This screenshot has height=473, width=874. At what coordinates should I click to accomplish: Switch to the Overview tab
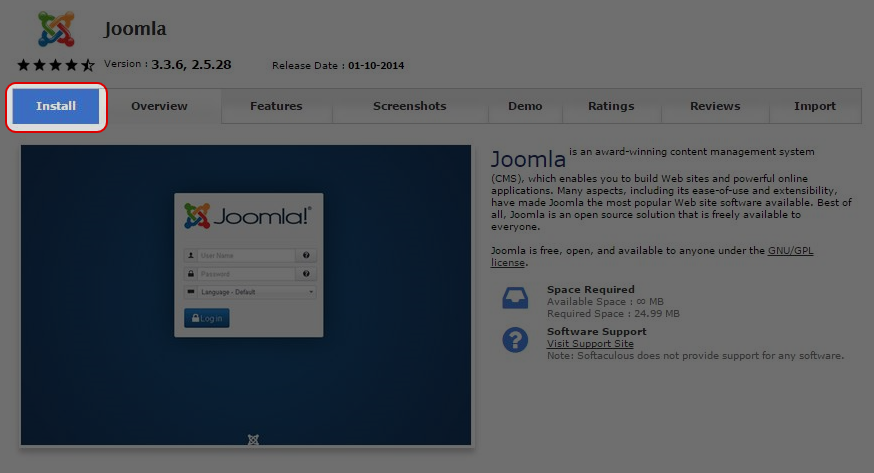(x=159, y=106)
